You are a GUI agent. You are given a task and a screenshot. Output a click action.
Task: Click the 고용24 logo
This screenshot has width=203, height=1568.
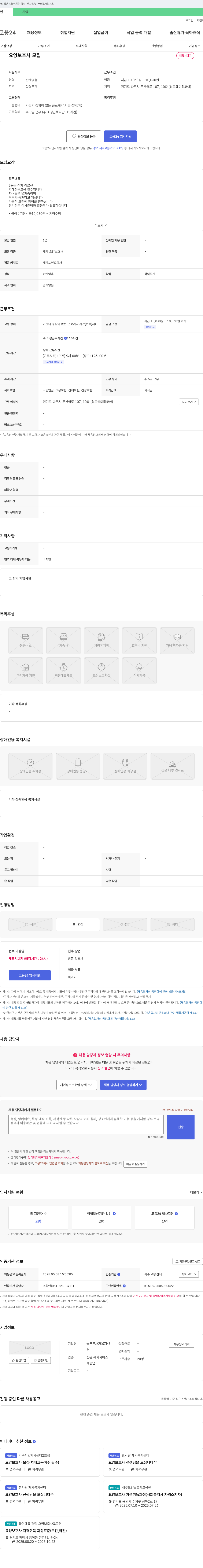[8, 32]
